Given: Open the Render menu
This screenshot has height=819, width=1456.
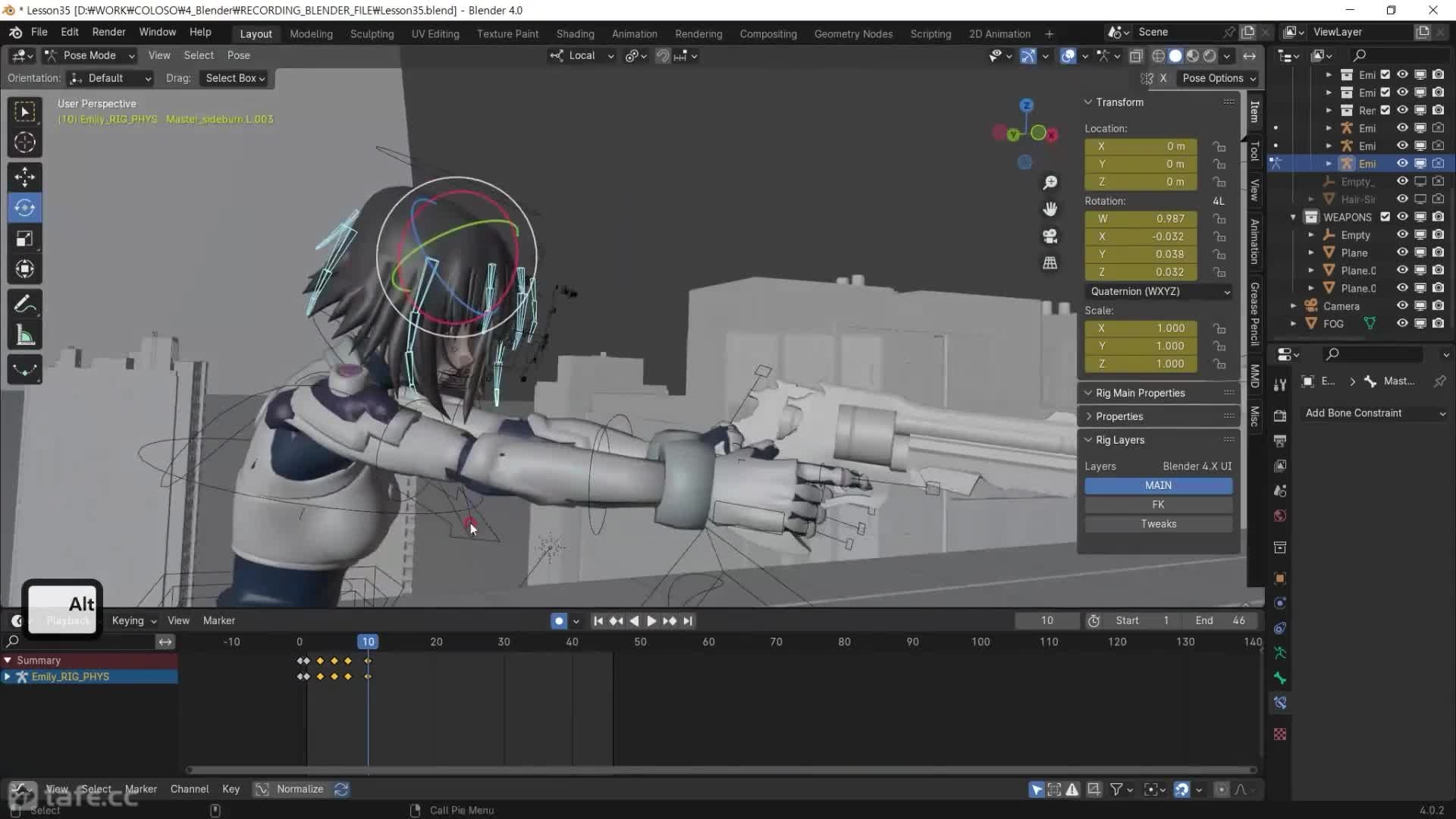Looking at the screenshot, I should point(108,32).
